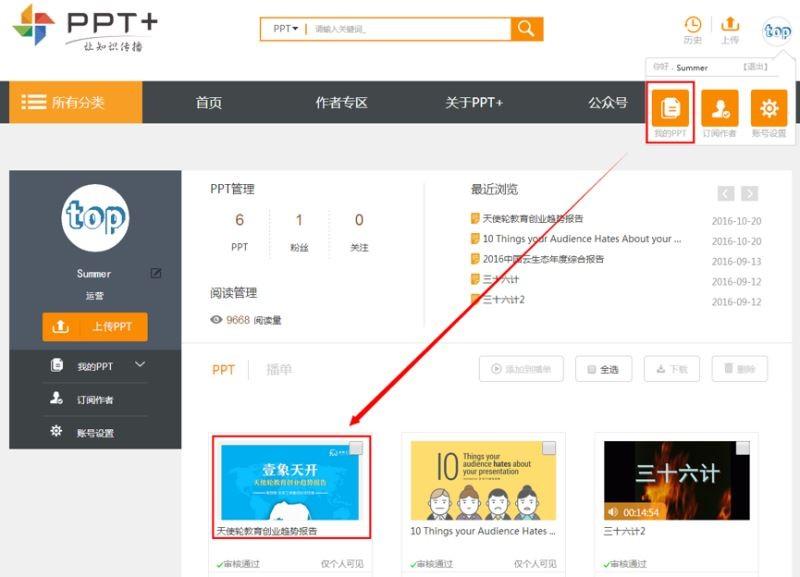Screen dimensions: 800x577
Task: Click the orange 上传PPT button
Action: click(93, 326)
